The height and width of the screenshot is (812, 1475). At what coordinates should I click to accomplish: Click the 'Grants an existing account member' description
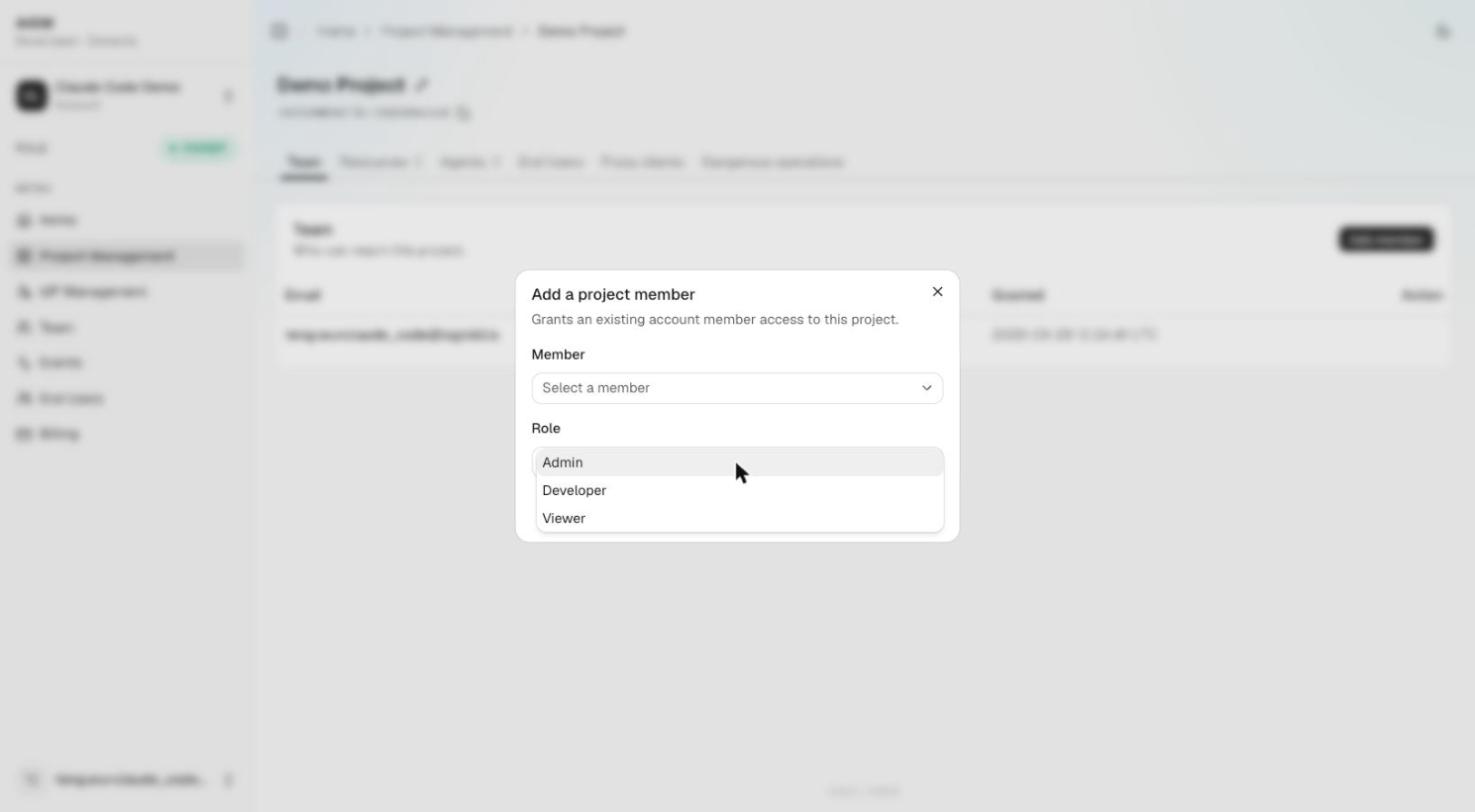[x=715, y=319]
